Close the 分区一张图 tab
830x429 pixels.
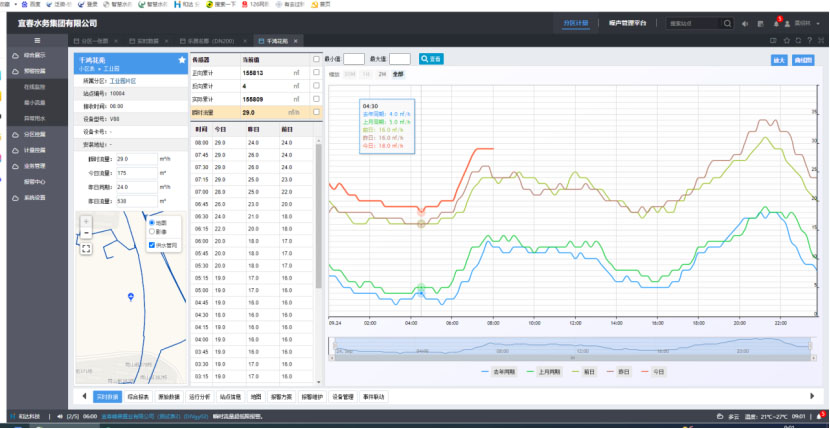click(x=115, y=41)
